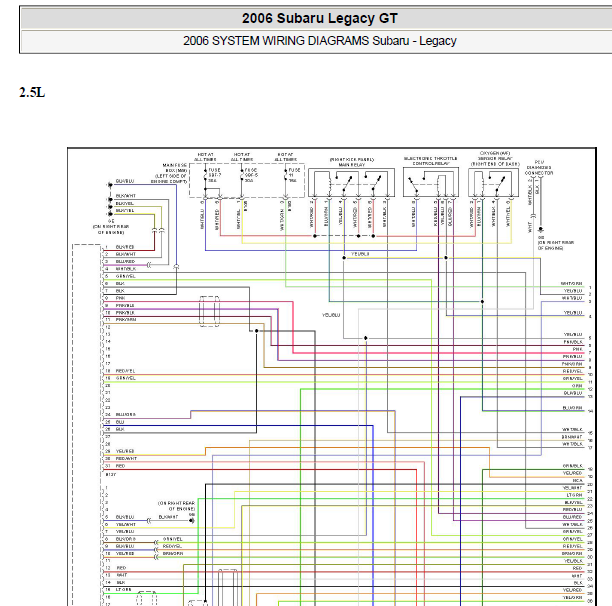Click the oxygen sensor relay schematic box
Screen dimensions: 612x606
[x=493, y=182]
